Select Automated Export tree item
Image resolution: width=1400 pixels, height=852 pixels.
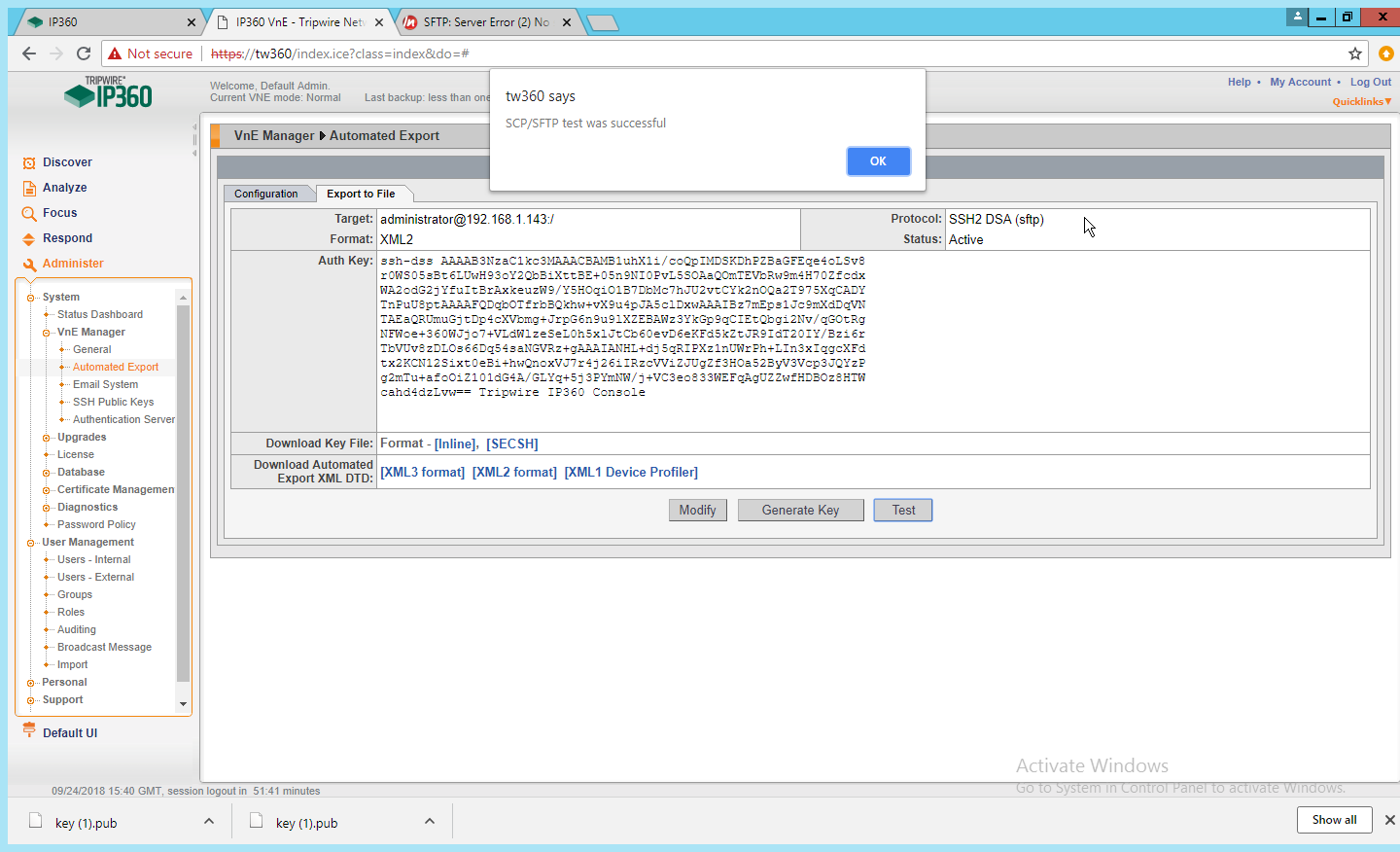(116, 368)
